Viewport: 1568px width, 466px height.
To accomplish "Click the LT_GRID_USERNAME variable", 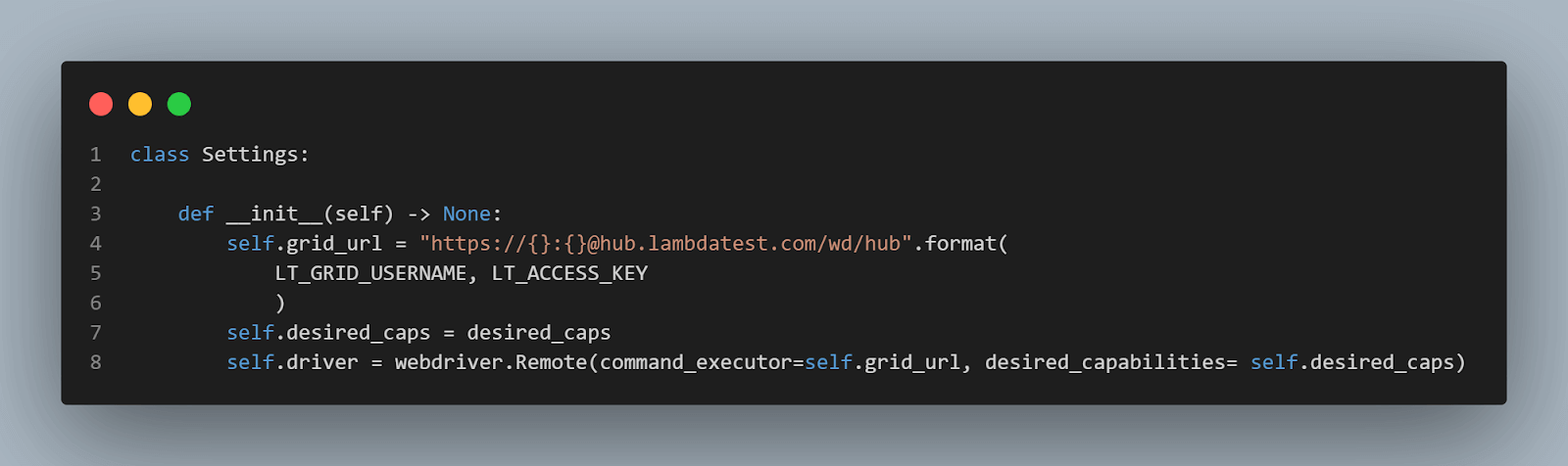I will pyautogui.click(x=371, y=273).
